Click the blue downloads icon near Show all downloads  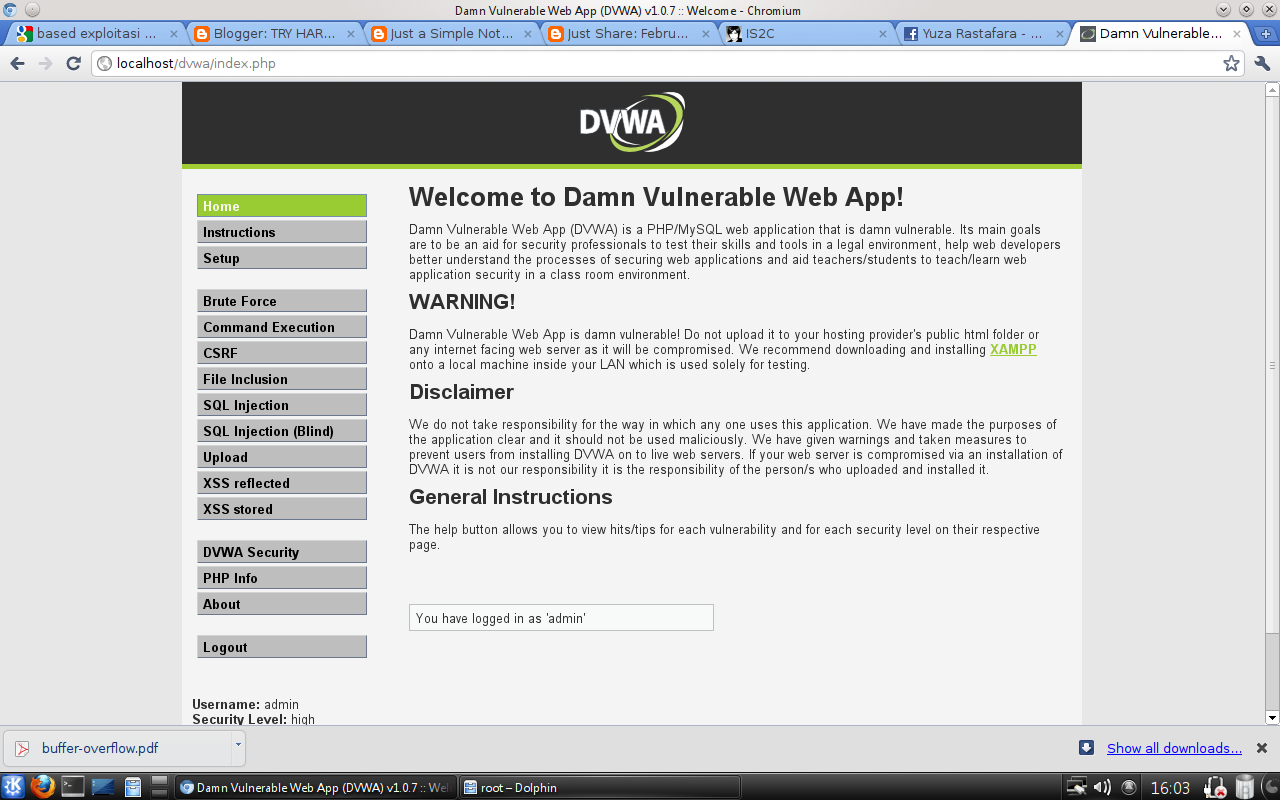click(1085, 748)
